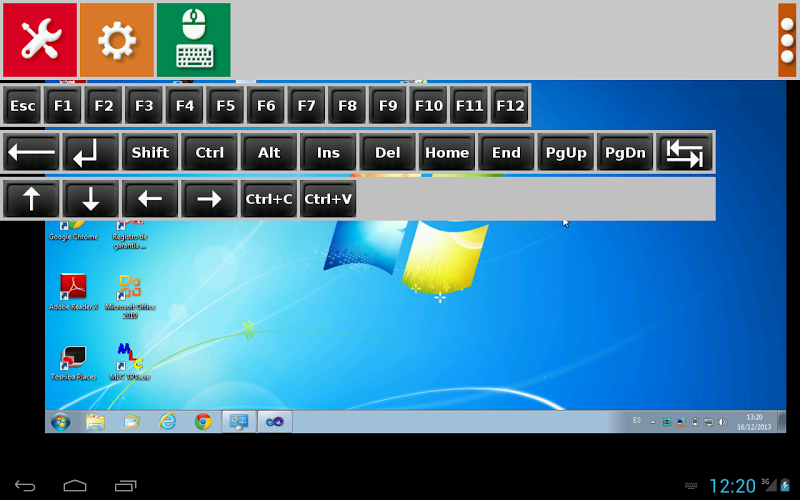Tap the up arrow key

pyautogui.click(x=31, y=198)
